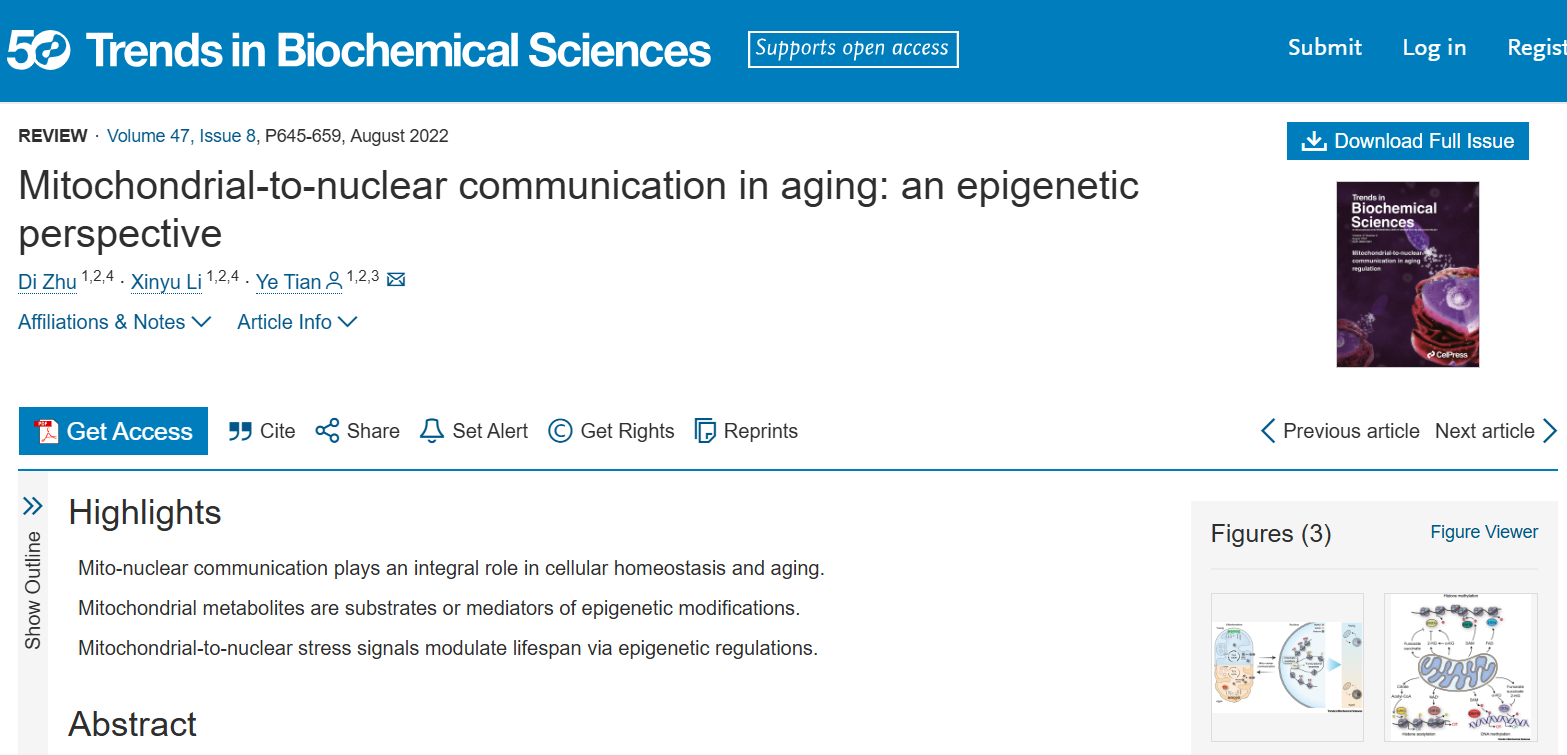1567x755 pixels.
Task: Open the second figure thumbnail showing mitochondria
Action: 1460,667
